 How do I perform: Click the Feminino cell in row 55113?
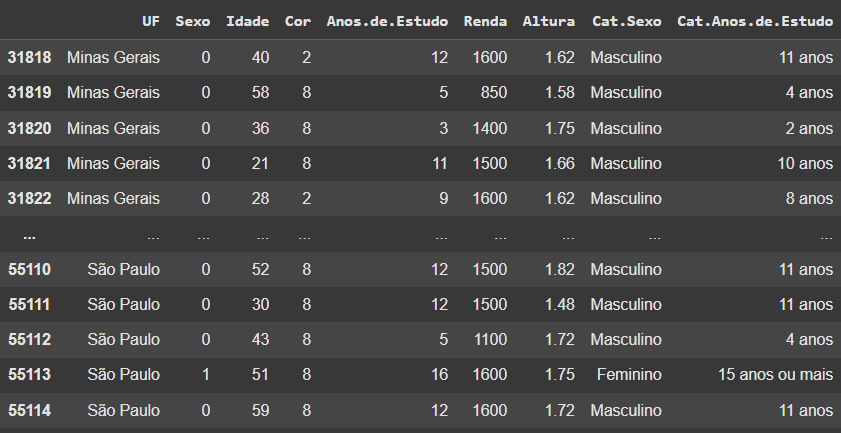click(629, 375)
